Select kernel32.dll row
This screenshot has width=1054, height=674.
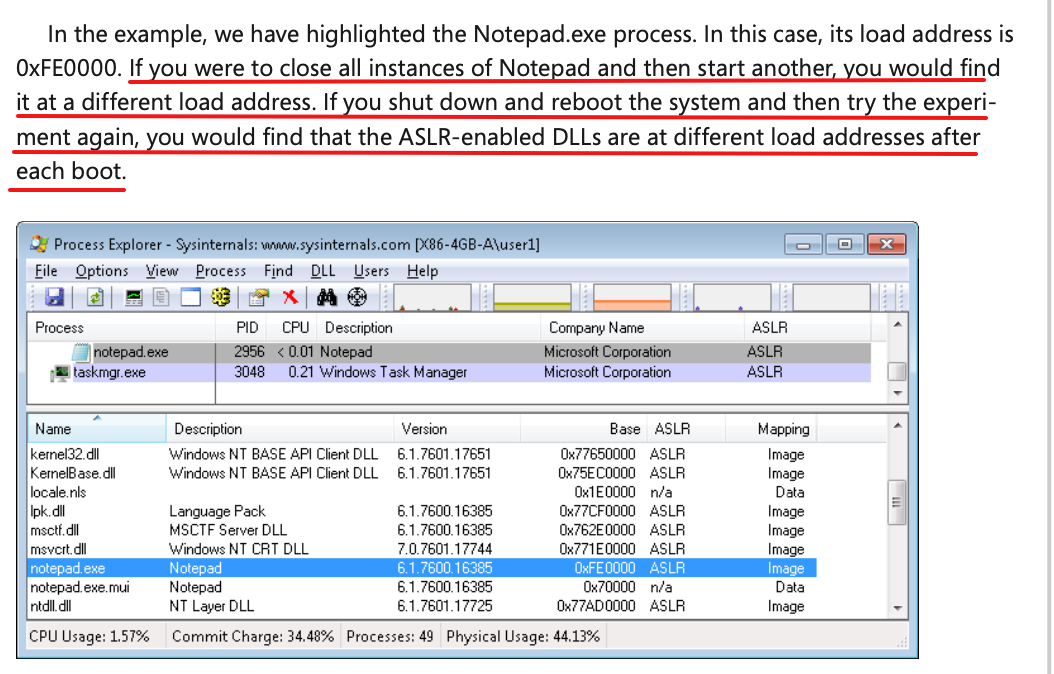pyautogui.click(x=422, y=454)
